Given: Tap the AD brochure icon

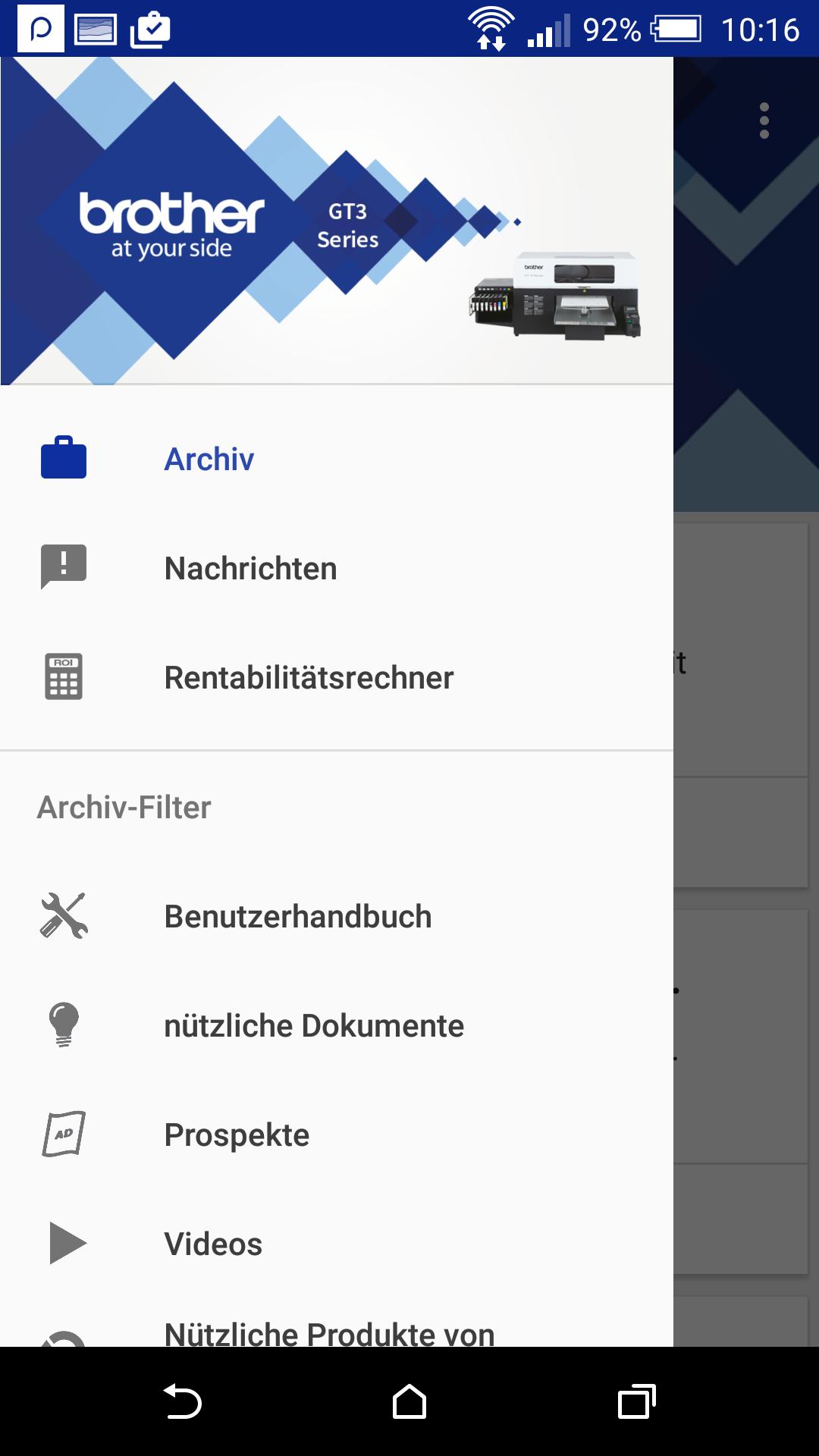Looking at the screenshot, I should [x=64, y=1134].
